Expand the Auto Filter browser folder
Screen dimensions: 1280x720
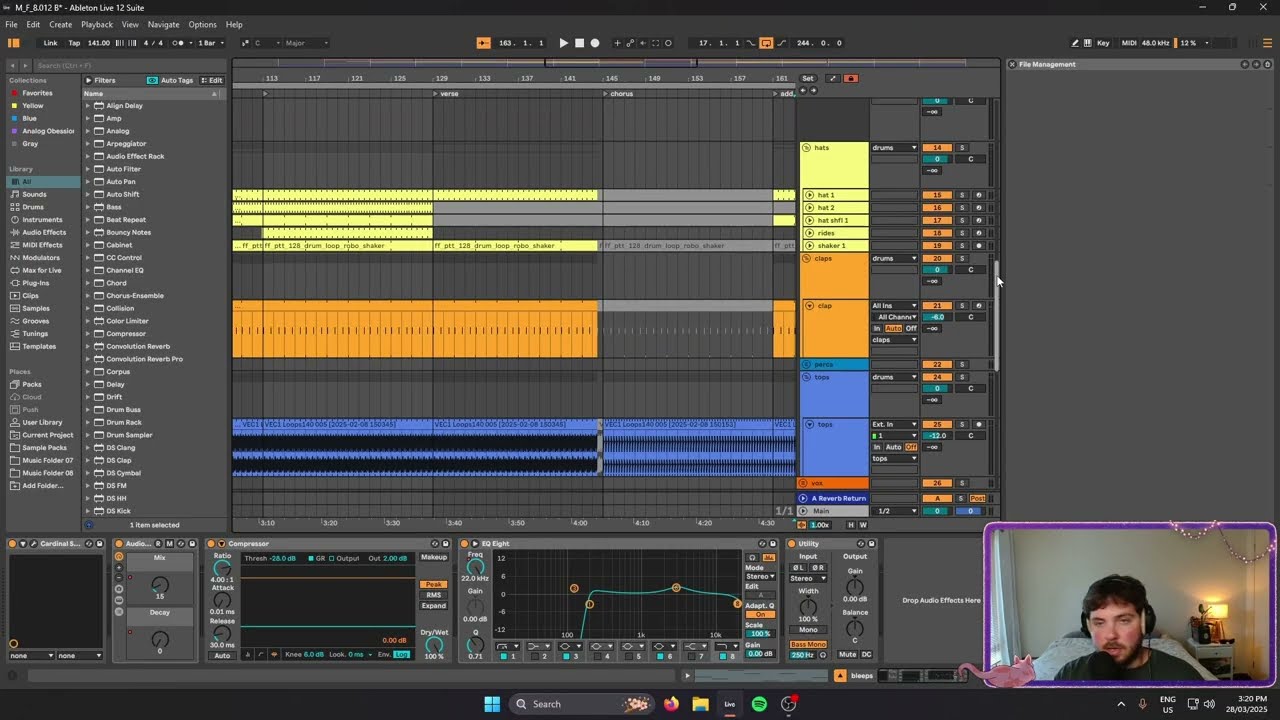click(87, 169)
